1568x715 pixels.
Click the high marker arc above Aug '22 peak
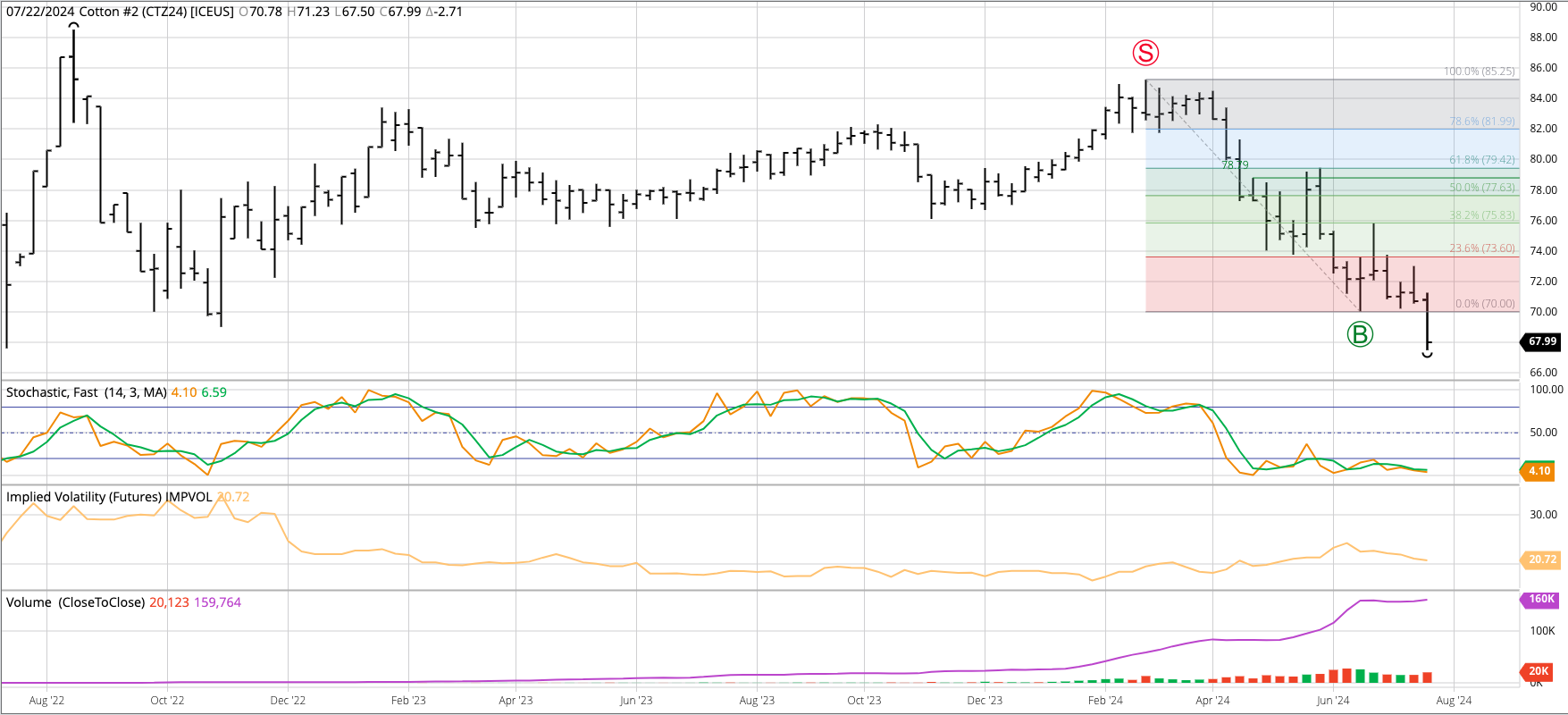point(74,25)
